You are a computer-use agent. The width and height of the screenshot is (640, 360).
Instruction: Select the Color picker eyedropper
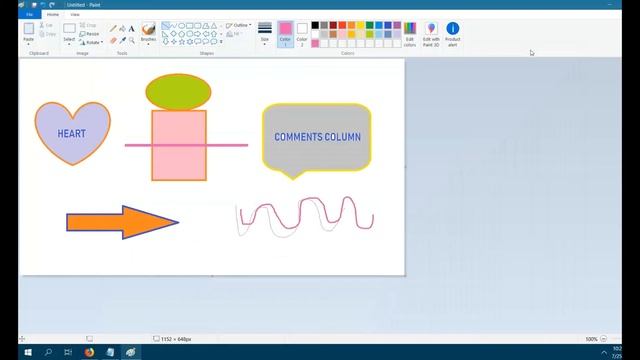pos(122,40)
